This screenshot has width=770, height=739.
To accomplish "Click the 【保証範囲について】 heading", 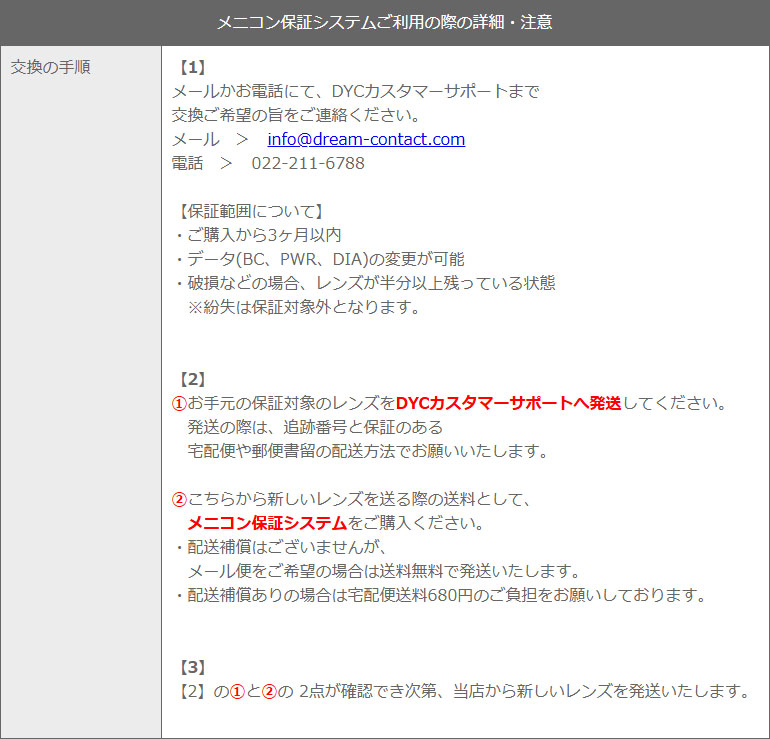I will click(251, 212).
